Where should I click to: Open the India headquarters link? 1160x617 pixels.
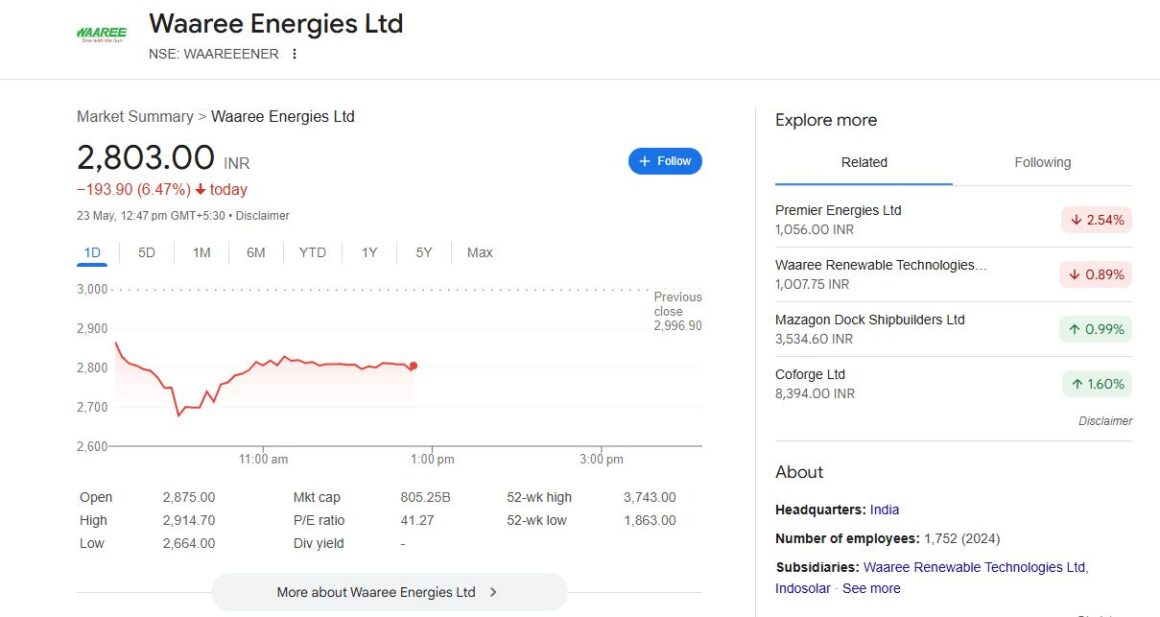[x=884, y=510]
